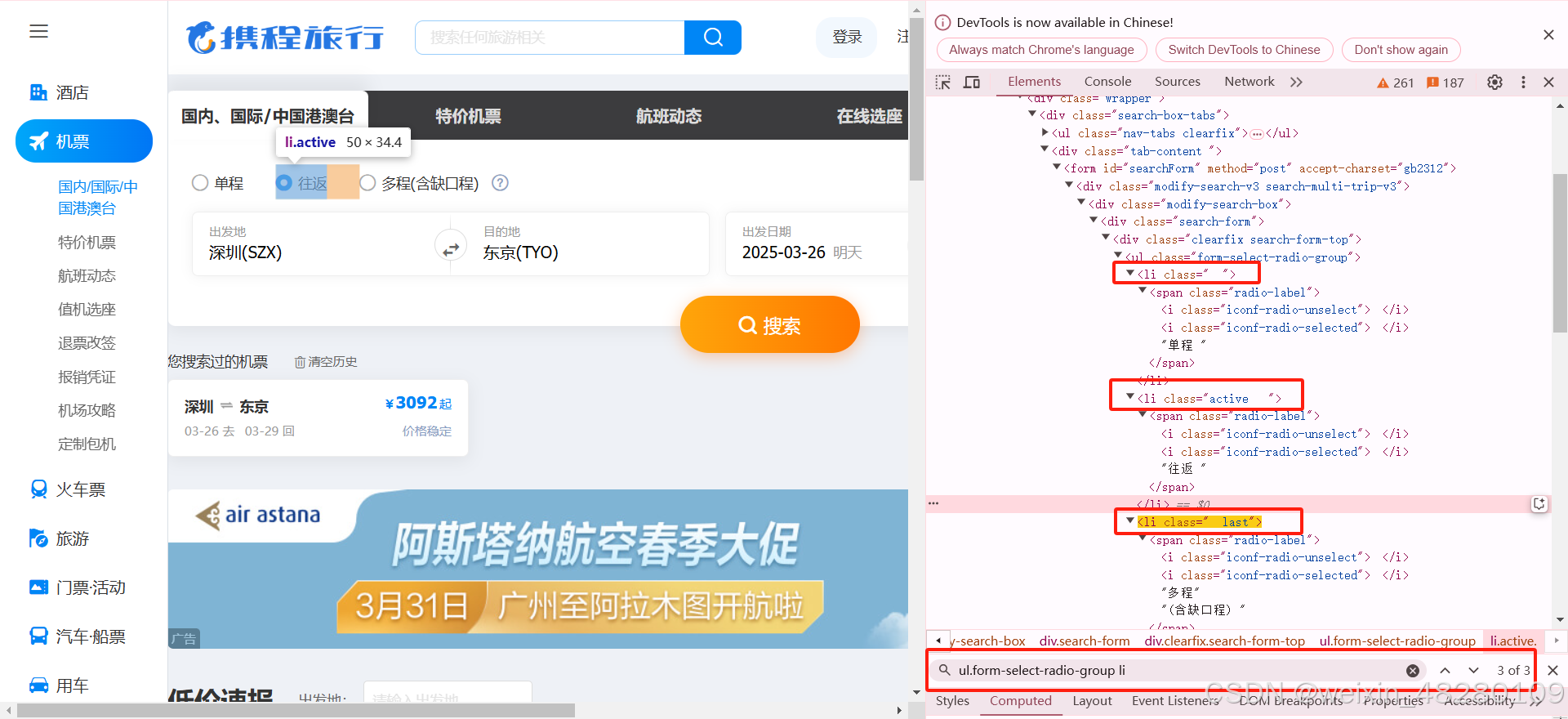This screenshot has height=719, width=1568.
Task: Select the 特价机票 flight tab
Action: click(x=468, y=116)
